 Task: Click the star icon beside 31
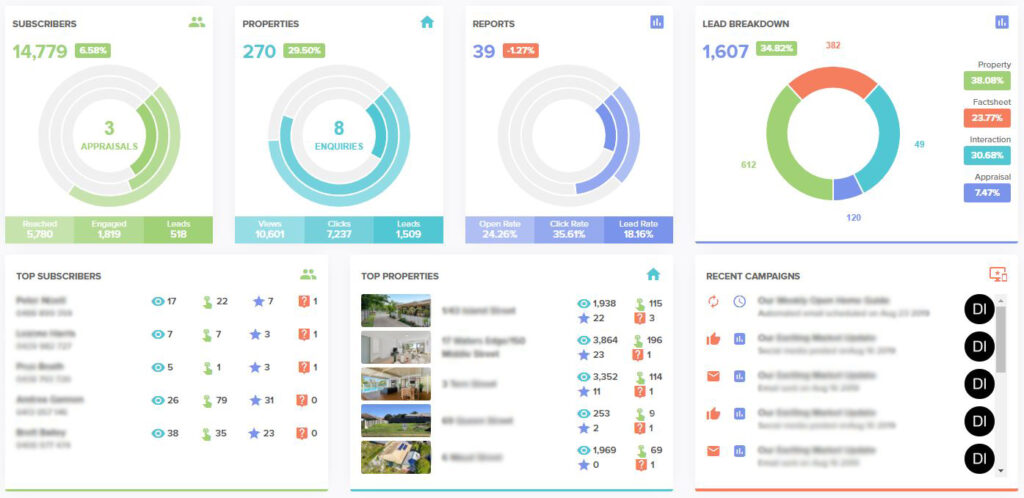point(255,400)
